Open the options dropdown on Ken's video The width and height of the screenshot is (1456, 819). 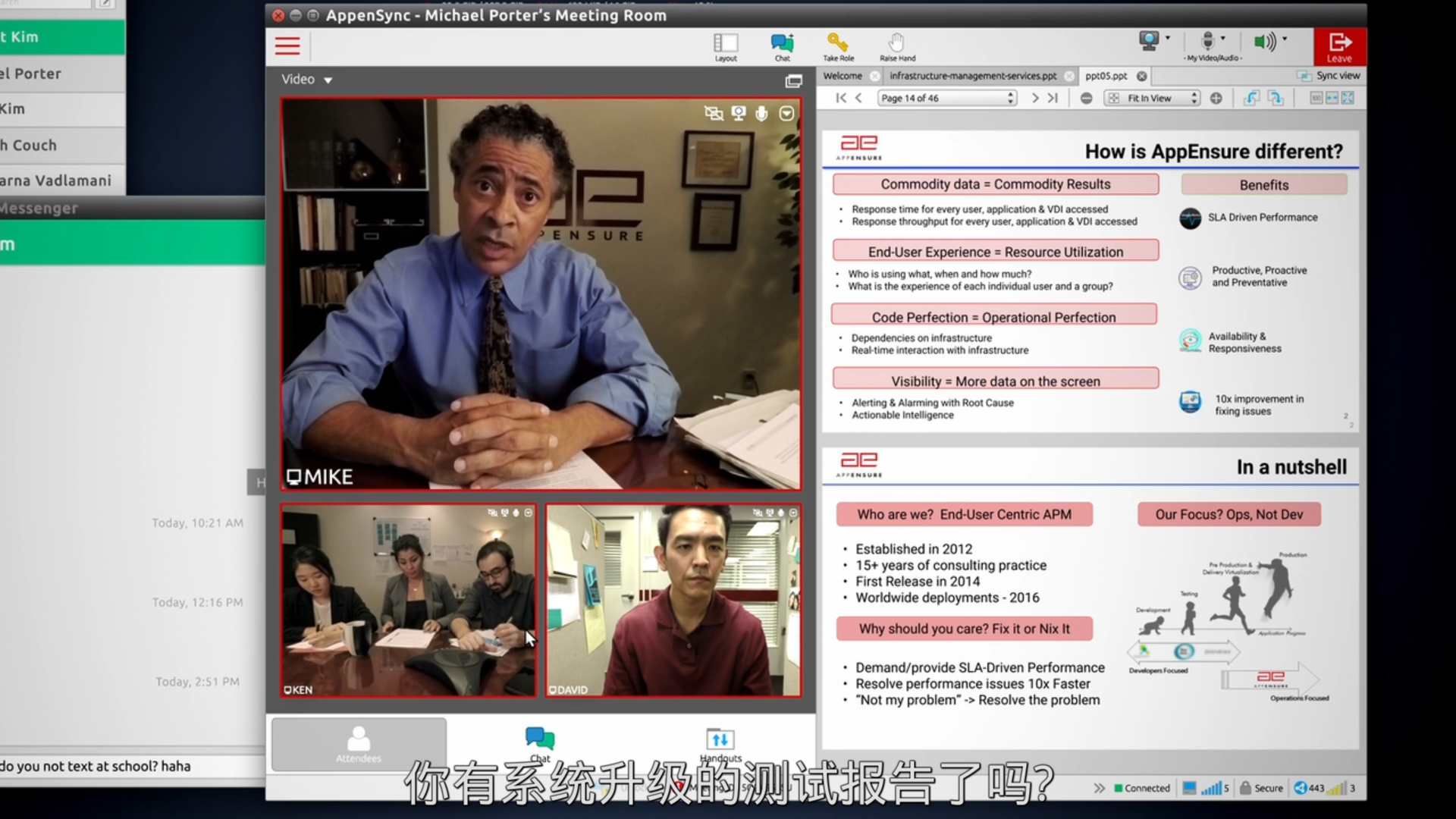(x=529, y=513)
